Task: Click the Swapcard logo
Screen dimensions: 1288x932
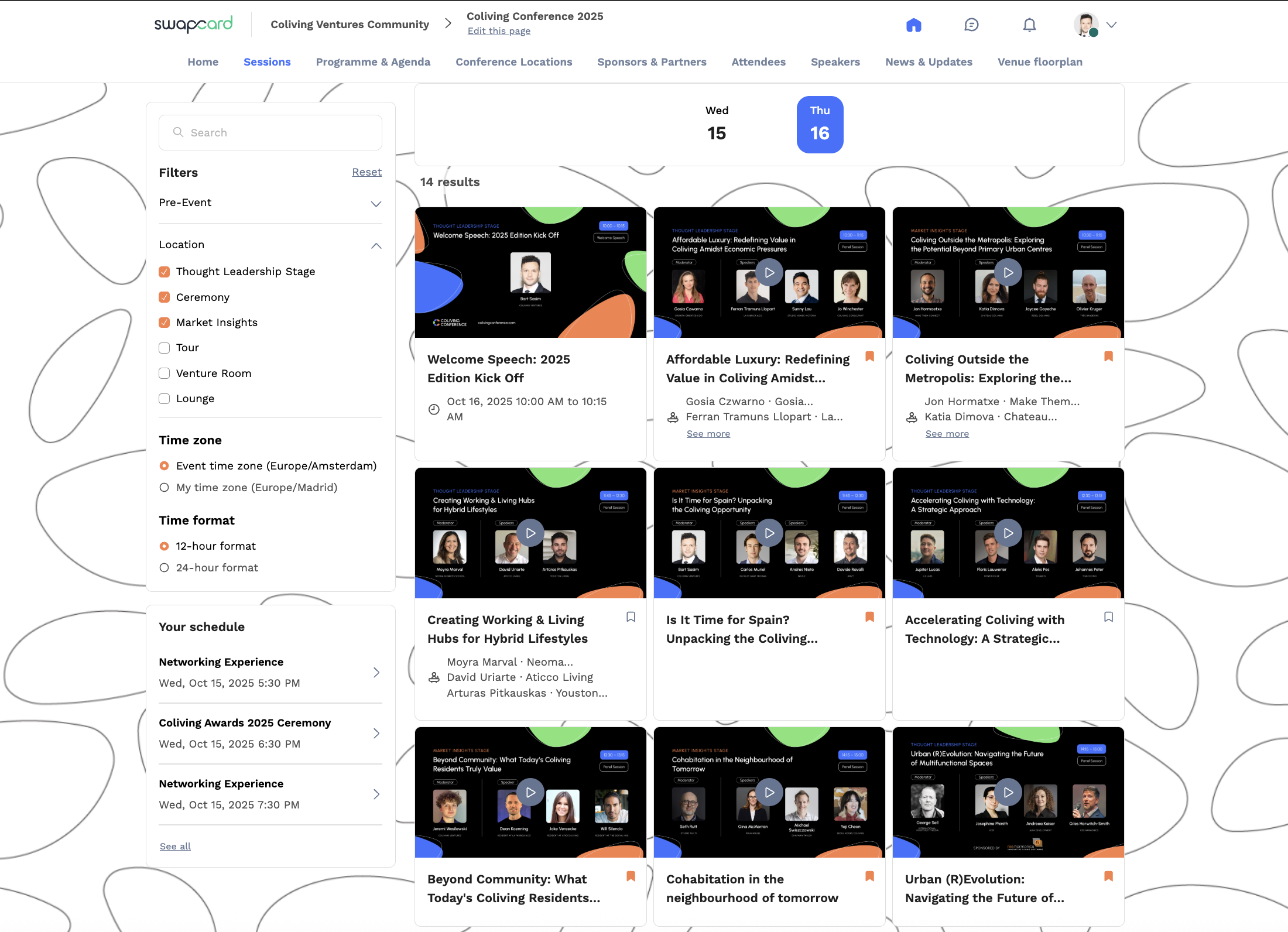Action: pos(193,24)
